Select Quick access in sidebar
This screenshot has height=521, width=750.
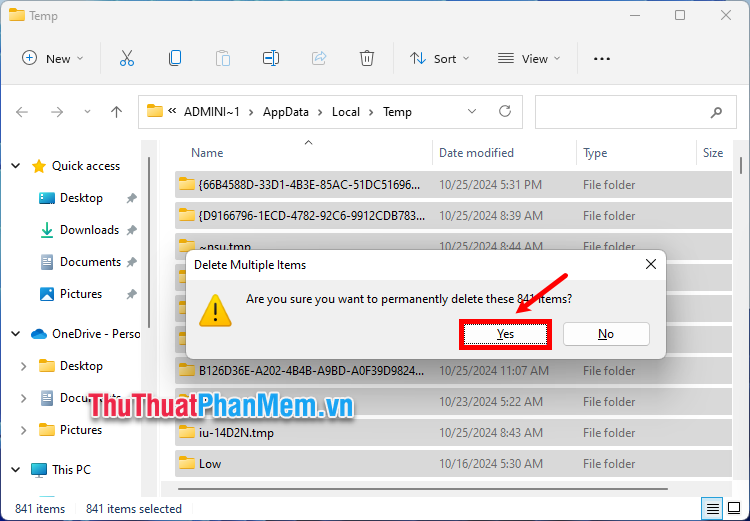click(86, 166)
